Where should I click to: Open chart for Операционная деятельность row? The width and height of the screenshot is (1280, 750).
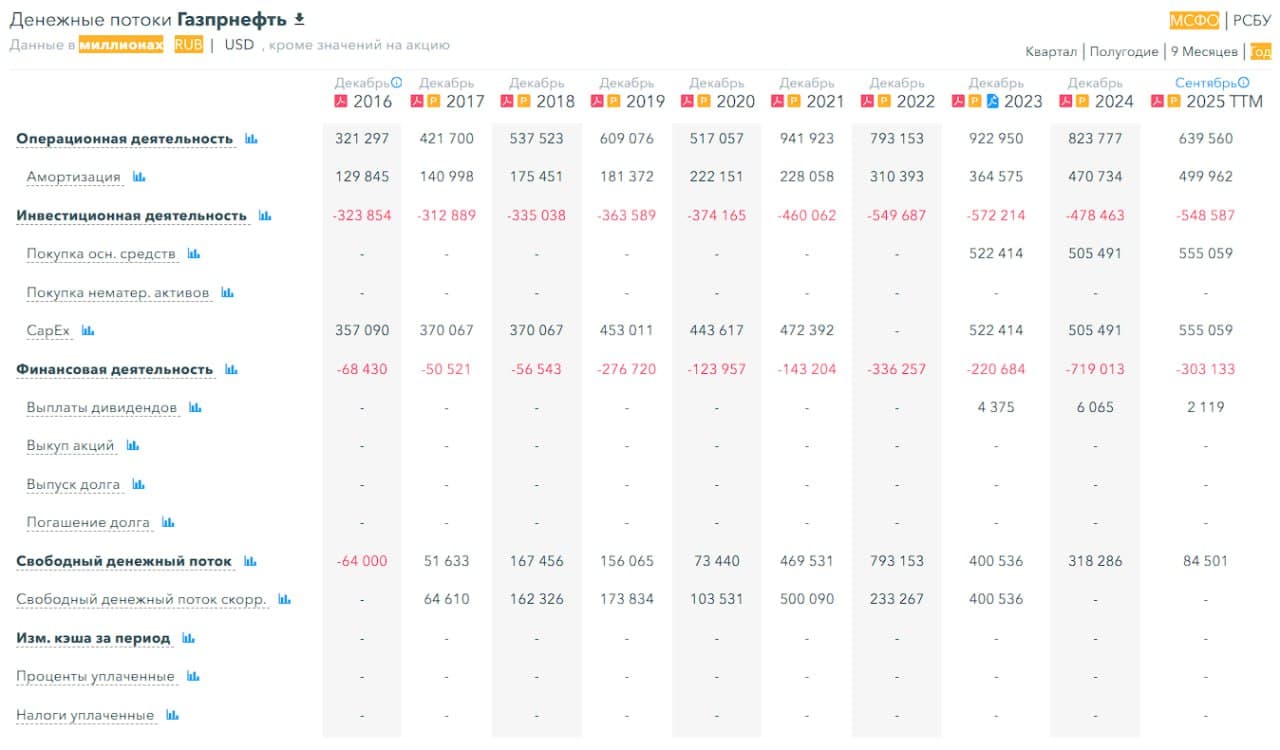click(x=251, y=139)
